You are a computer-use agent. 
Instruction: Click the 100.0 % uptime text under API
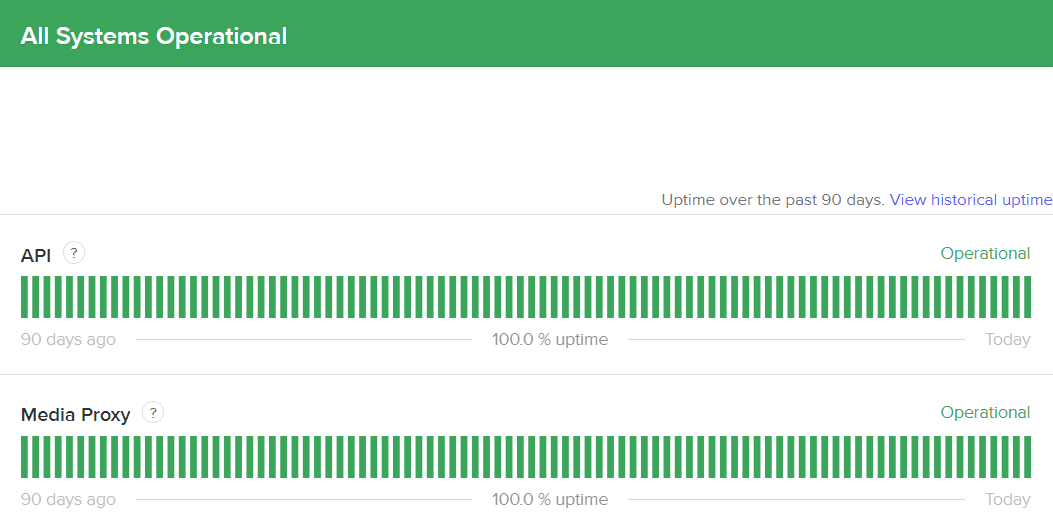pos(549,340)
